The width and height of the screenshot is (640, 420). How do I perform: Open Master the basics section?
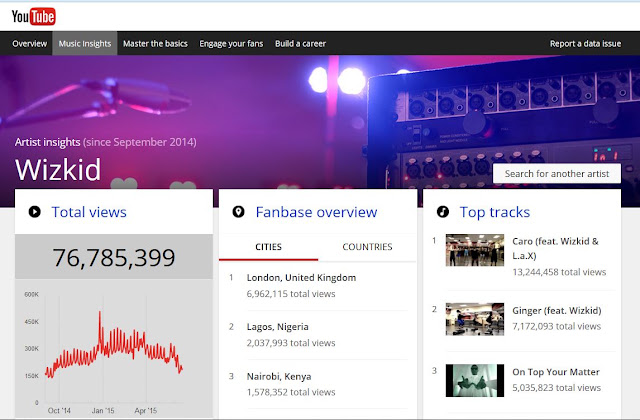(x=155, y=43)
